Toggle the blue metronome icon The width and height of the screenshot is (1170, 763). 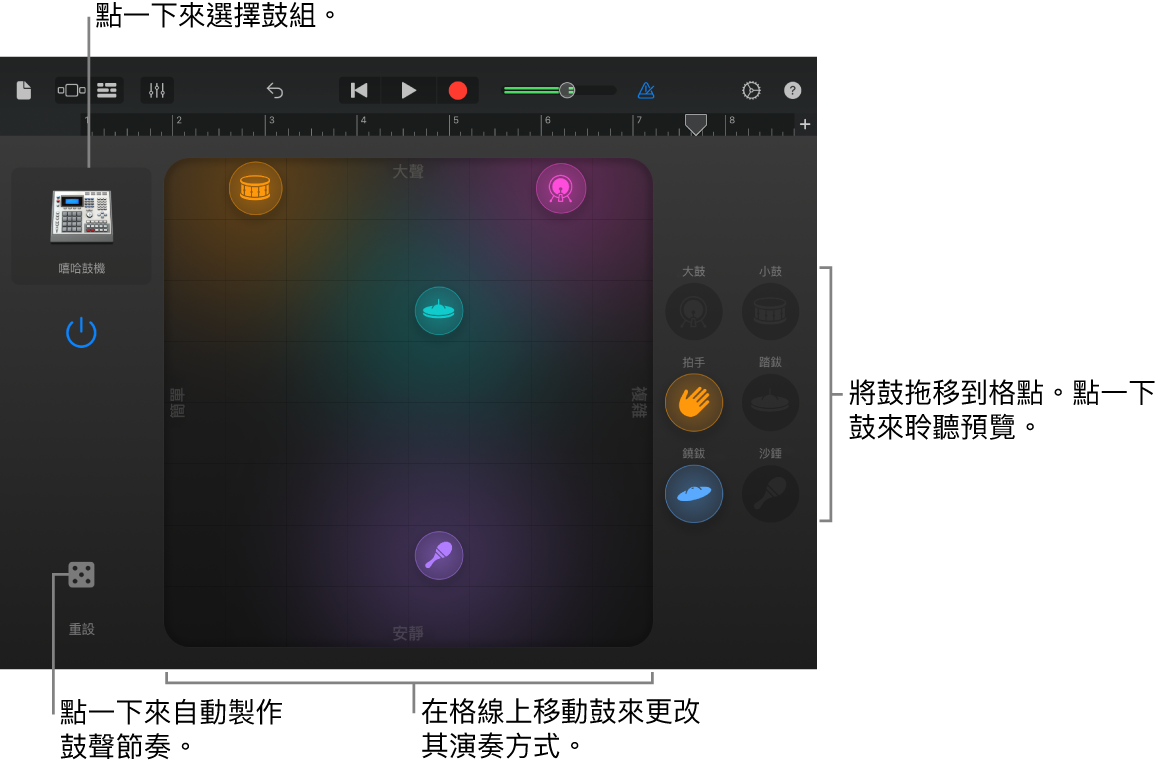pos(646,90)
